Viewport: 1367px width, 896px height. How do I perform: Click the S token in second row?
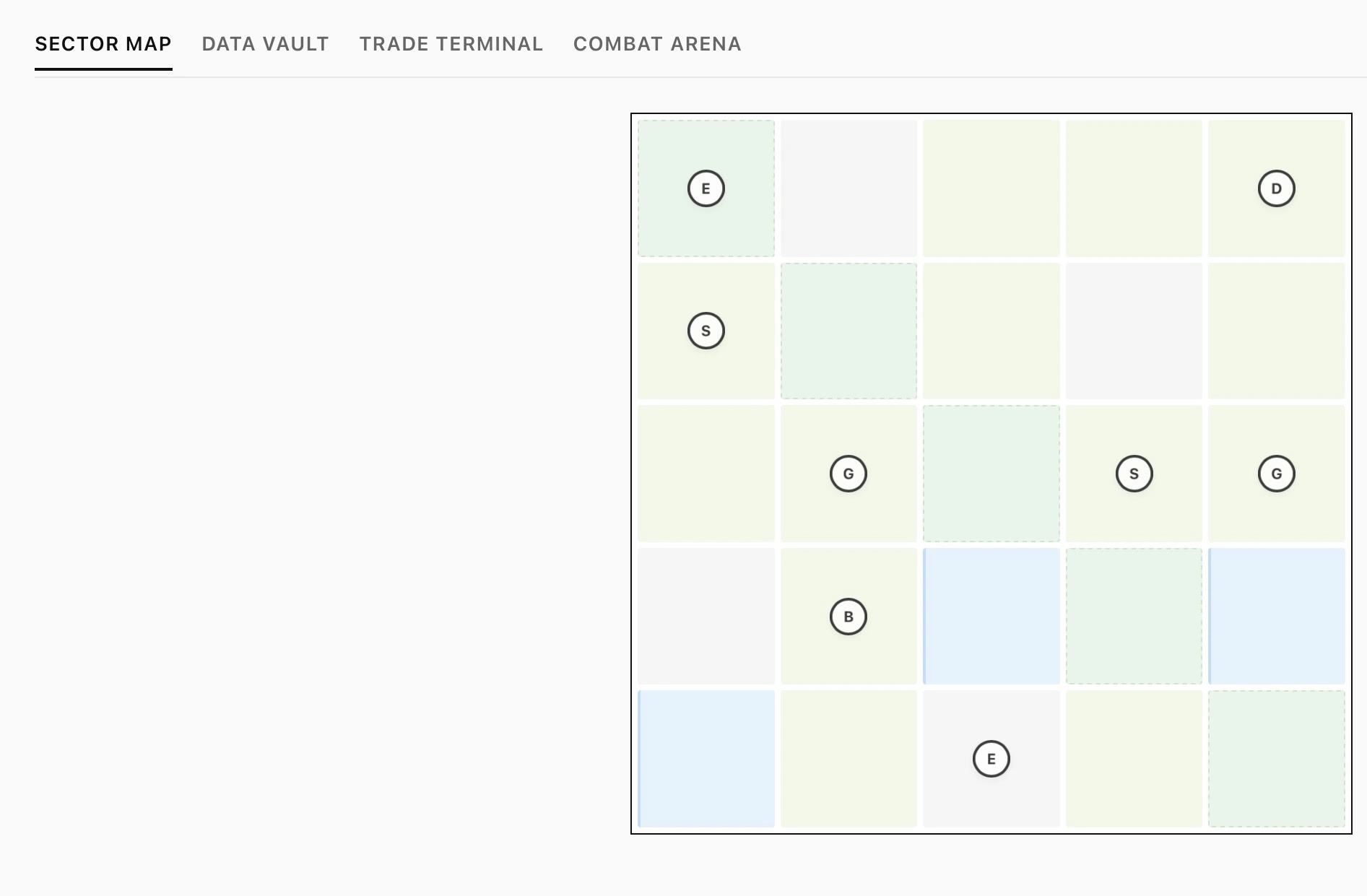706,331
